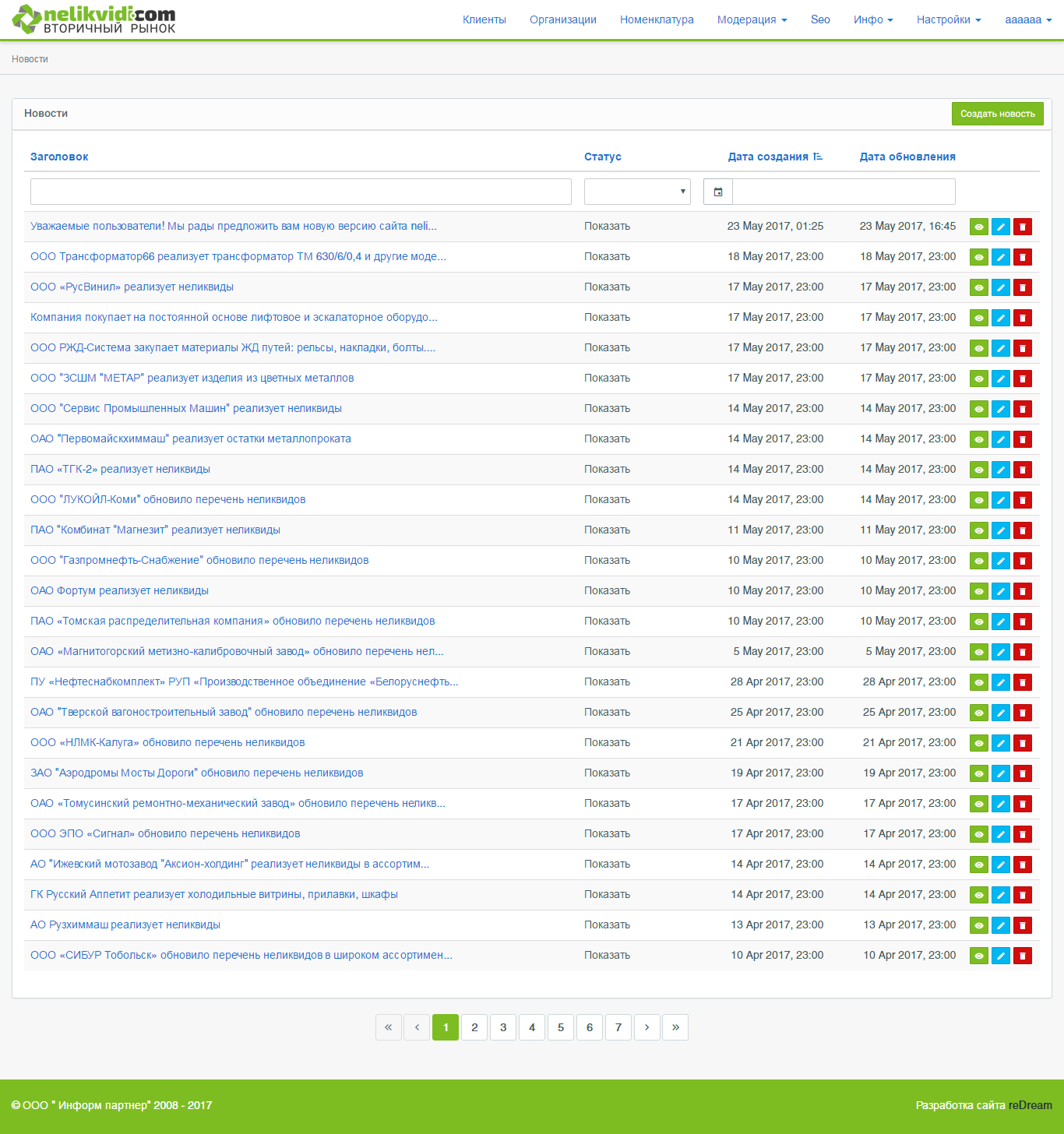
Task: Go to the next page with ›
Action: [x=647, y=1027]
